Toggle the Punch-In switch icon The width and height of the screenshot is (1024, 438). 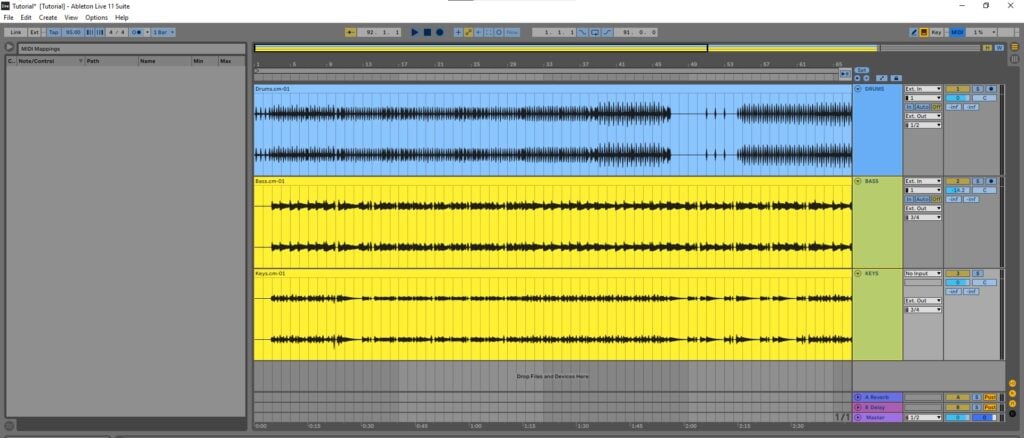pos(583,32)
